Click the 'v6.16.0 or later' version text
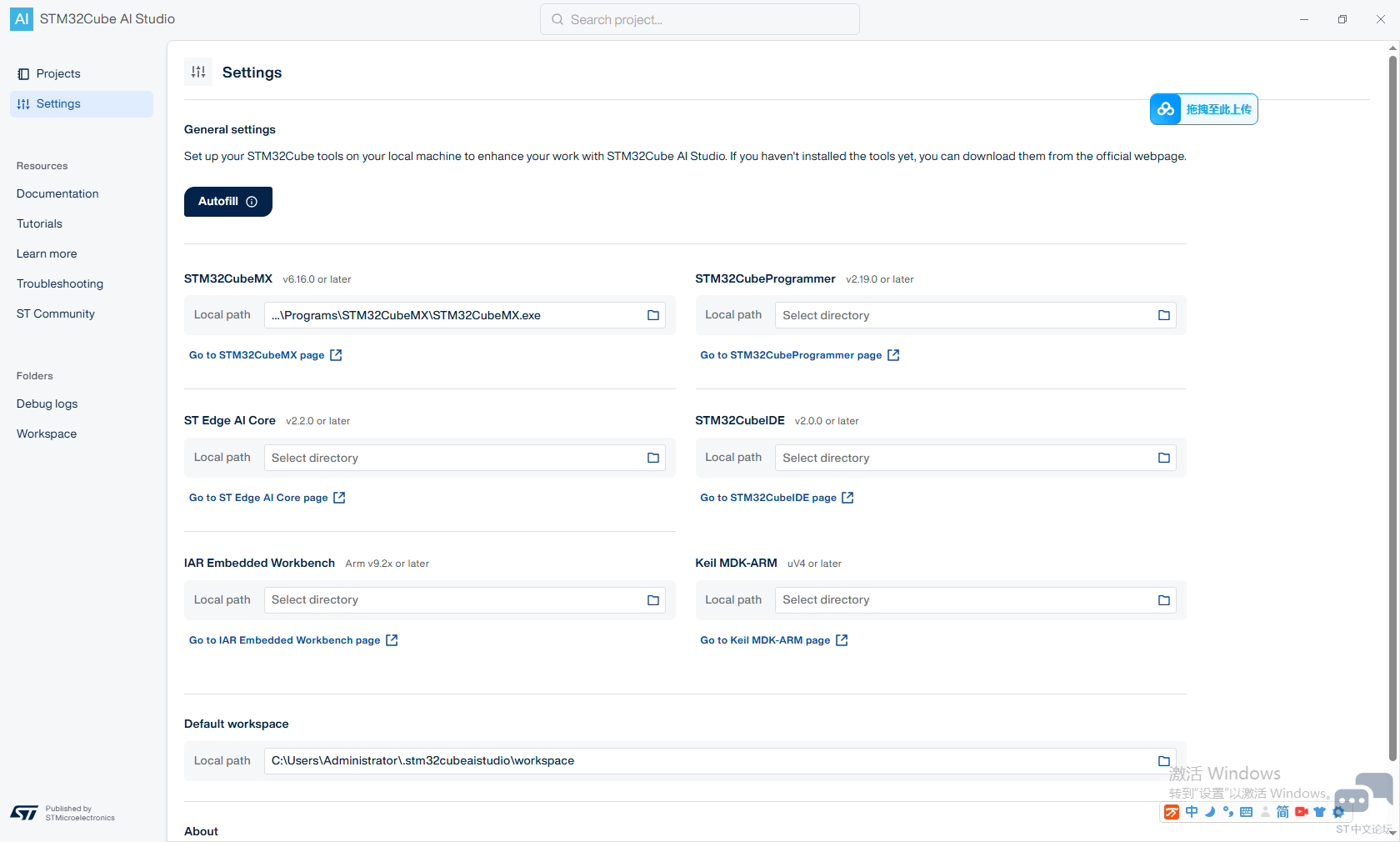Screen dimensions: 1400x842 tap(317, 279)
